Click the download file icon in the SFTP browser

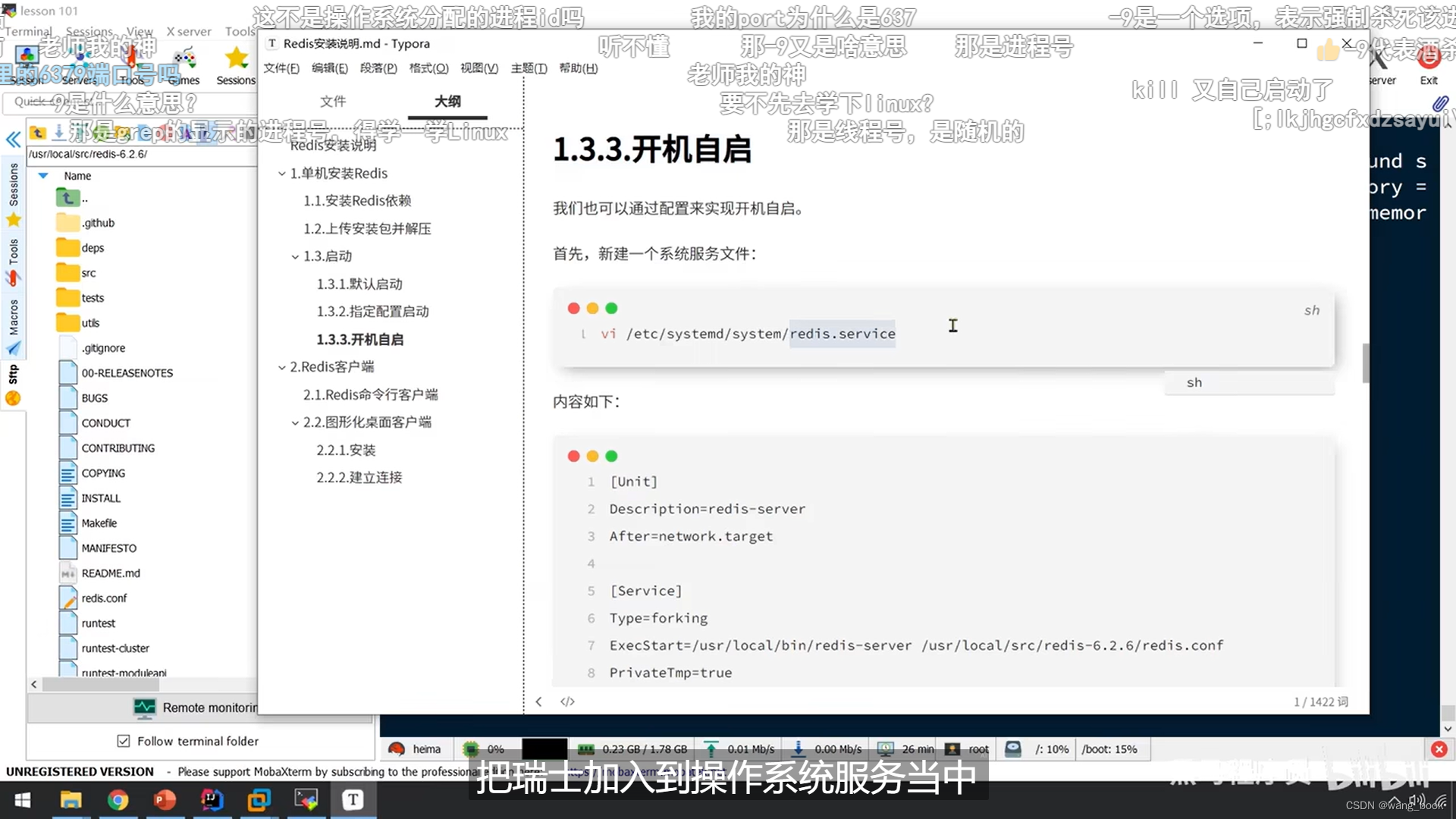coord(58,133)
